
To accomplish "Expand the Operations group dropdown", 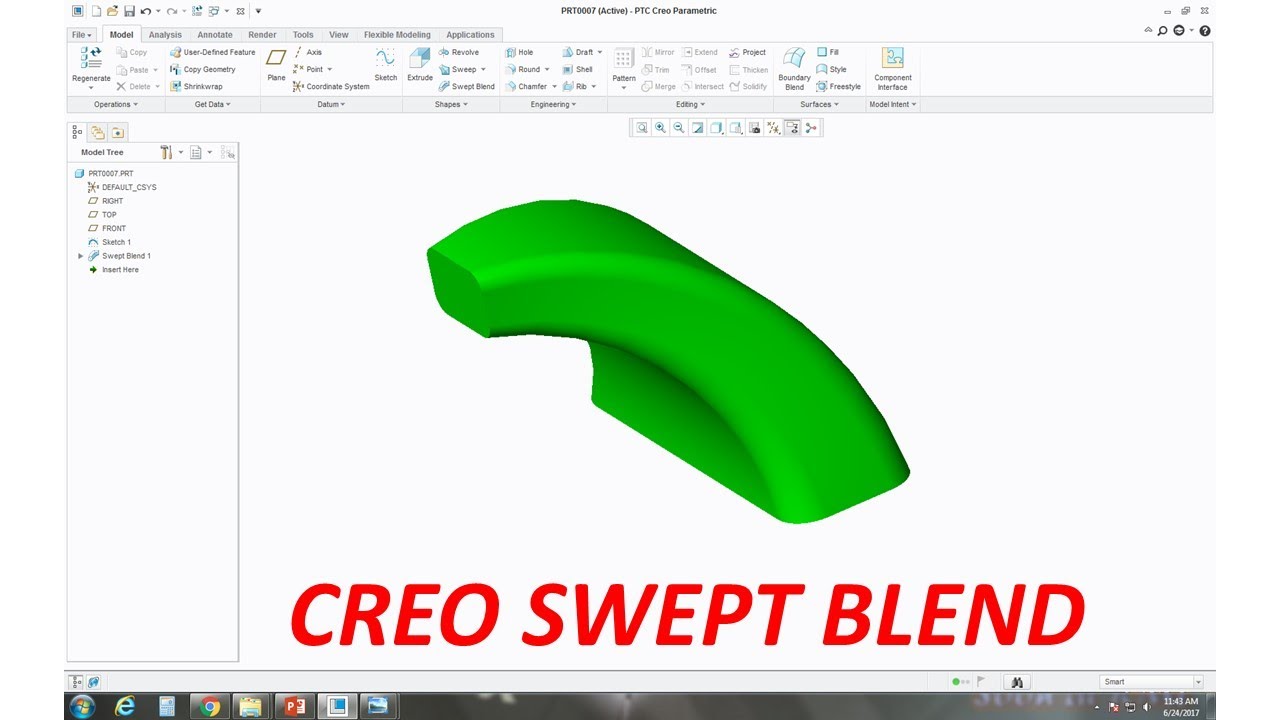I will pos(115,104).
